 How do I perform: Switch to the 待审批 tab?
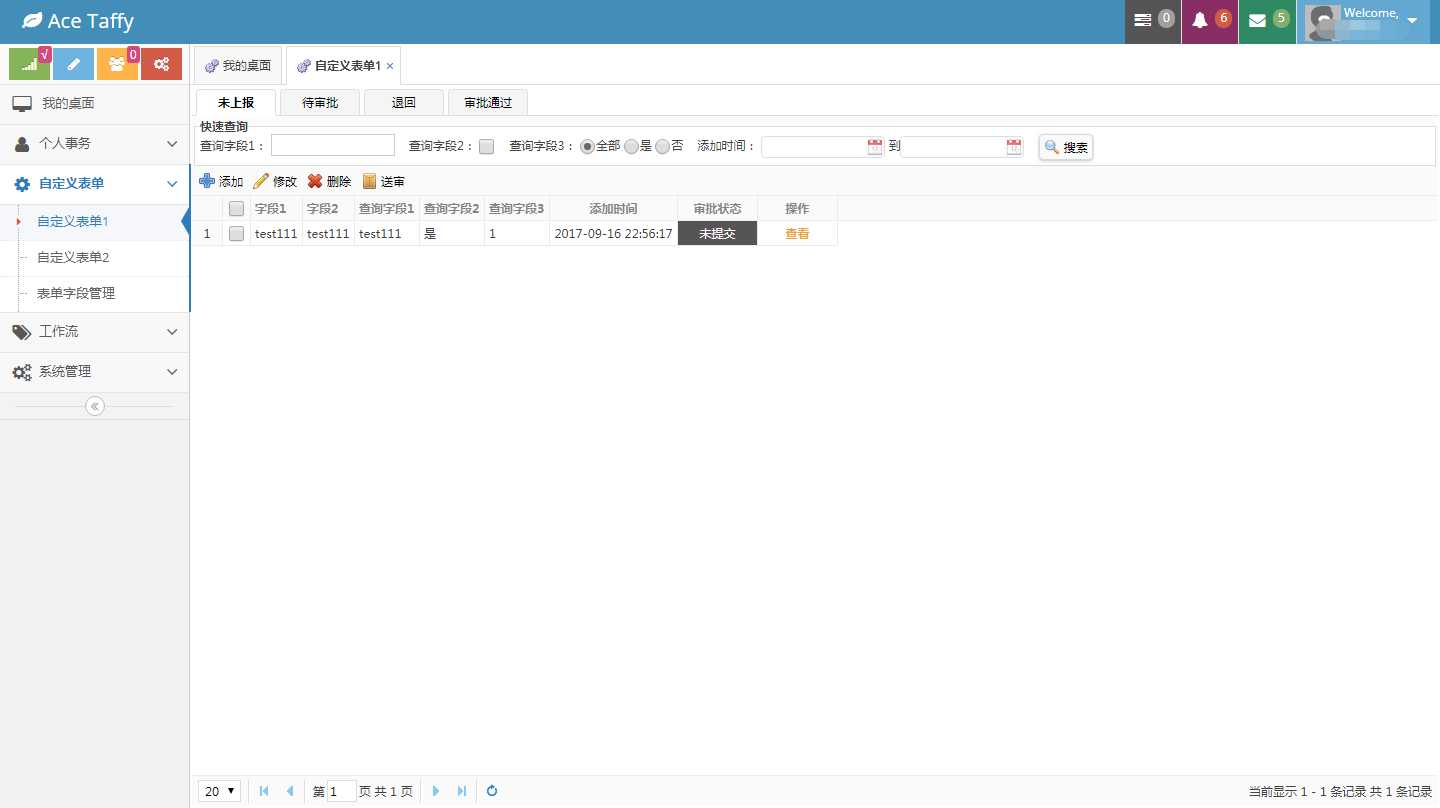tap(320, 103)
